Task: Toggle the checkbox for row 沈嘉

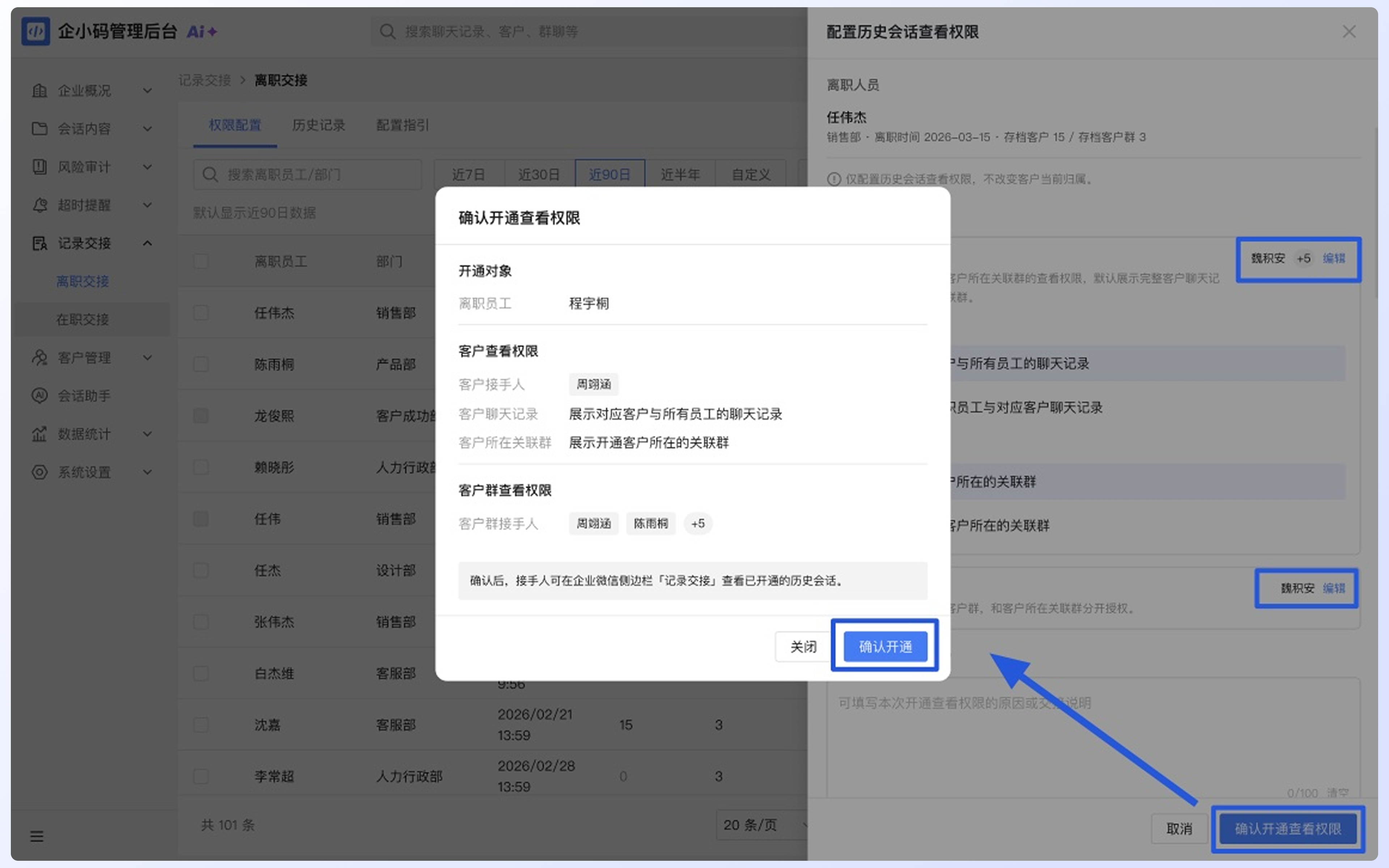Action: tap(201, 724)
